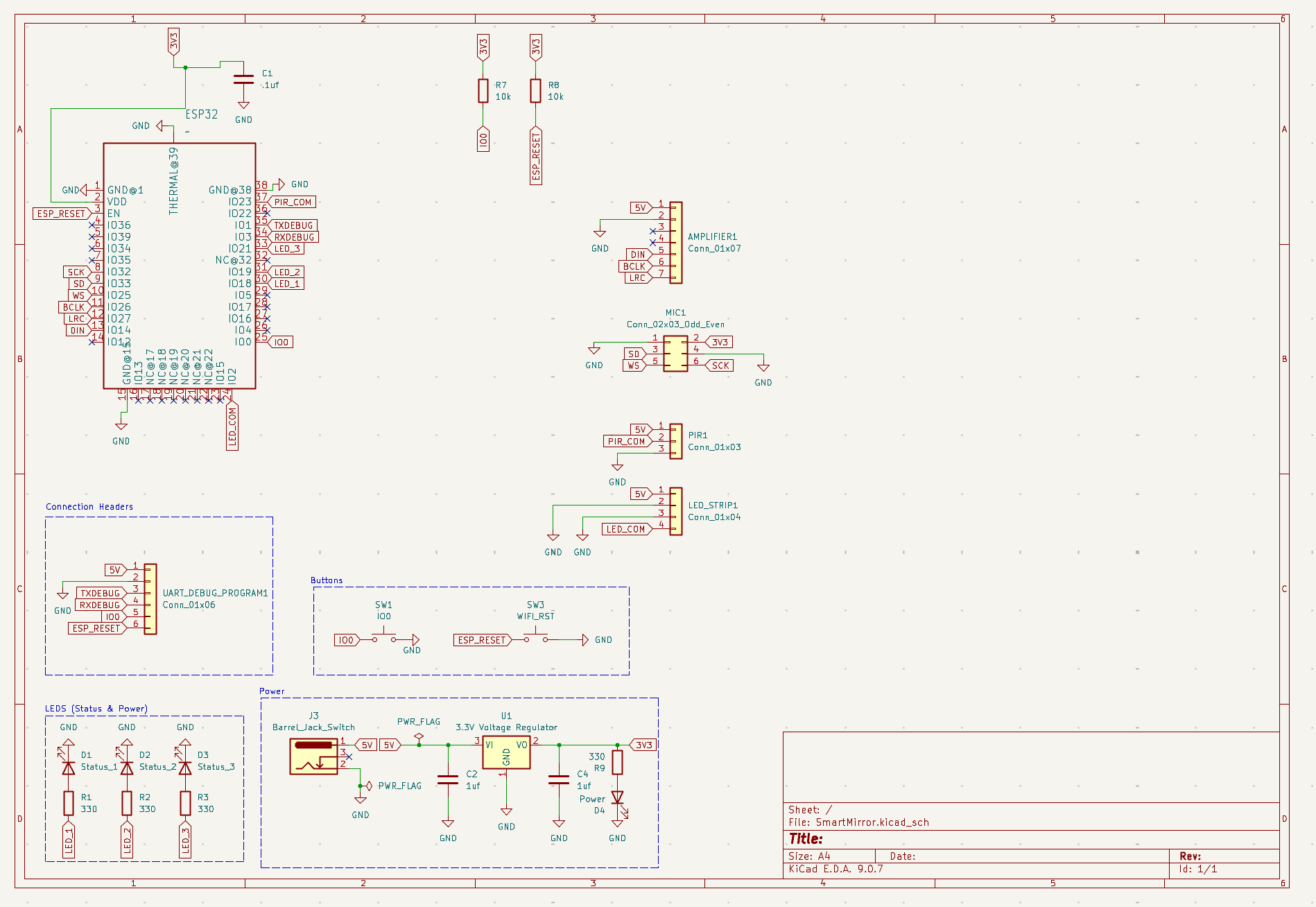Click the SCK label on MIC1 pin 6

[720, 365]
